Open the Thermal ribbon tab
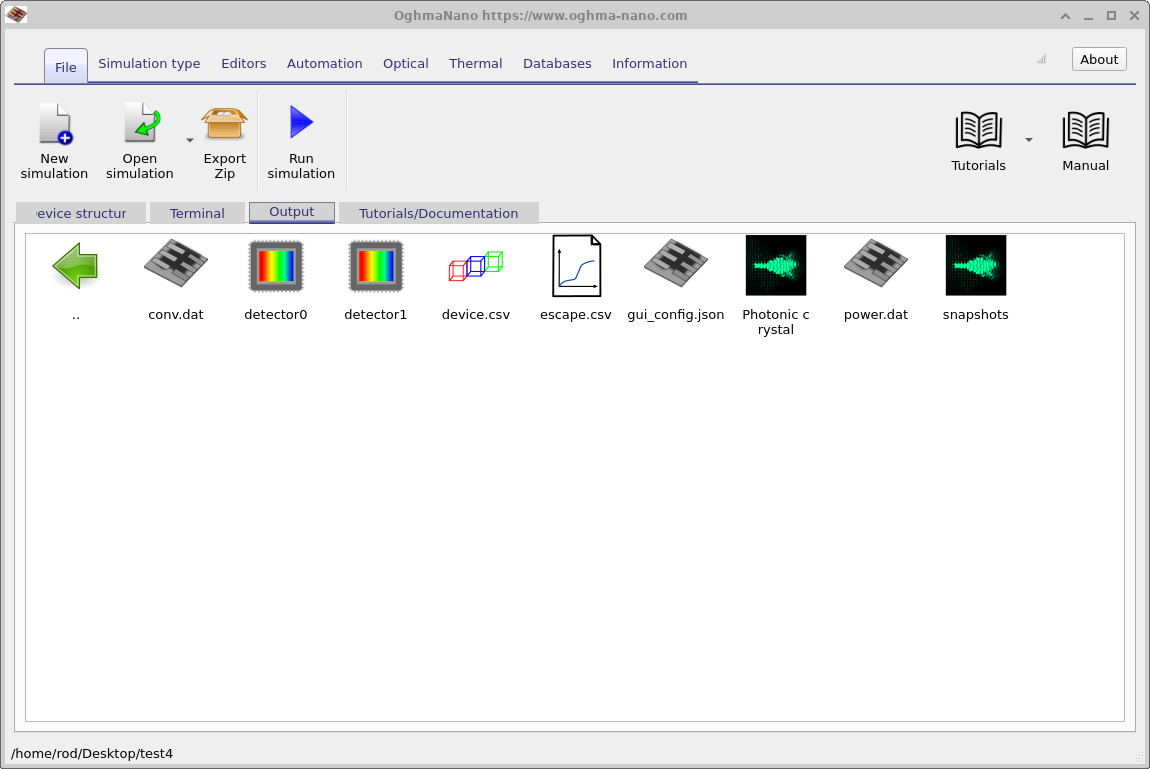1150x769 pixels. 475,64
